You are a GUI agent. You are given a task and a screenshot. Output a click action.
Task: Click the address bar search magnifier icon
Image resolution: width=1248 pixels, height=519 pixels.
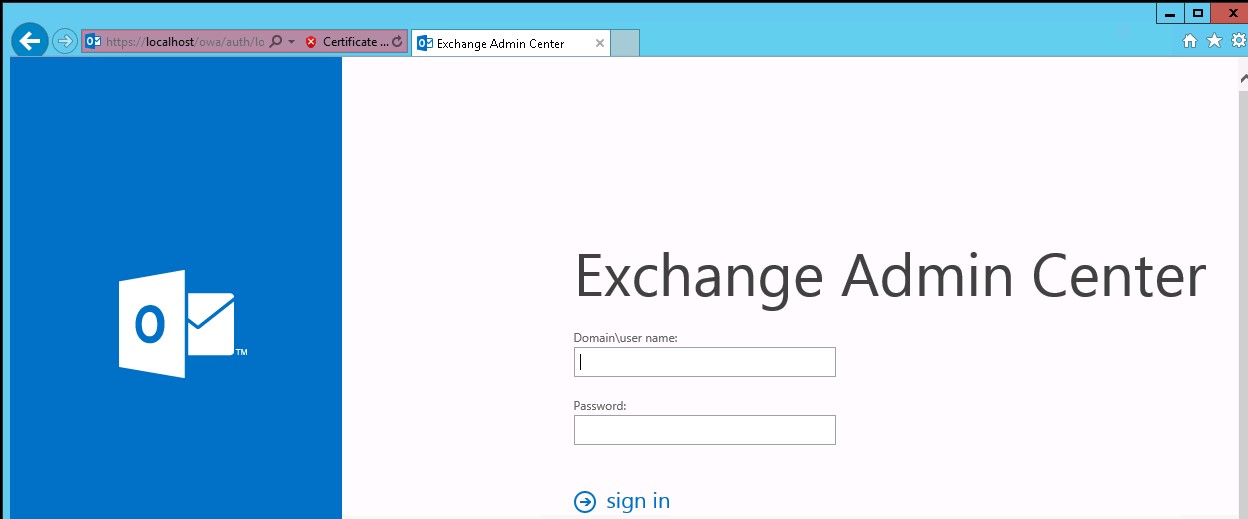276,42
